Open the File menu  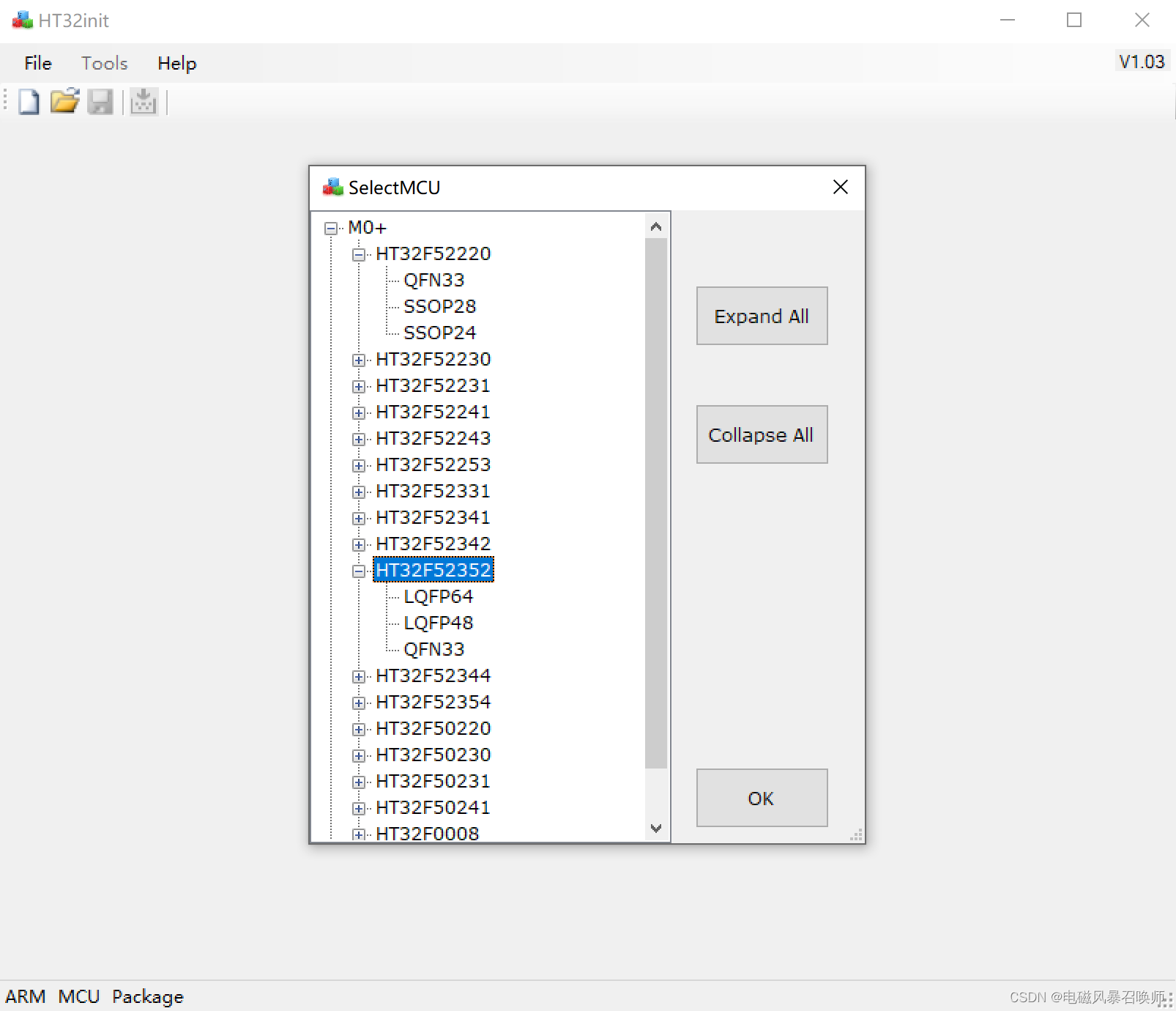click(x=38, y=64)
